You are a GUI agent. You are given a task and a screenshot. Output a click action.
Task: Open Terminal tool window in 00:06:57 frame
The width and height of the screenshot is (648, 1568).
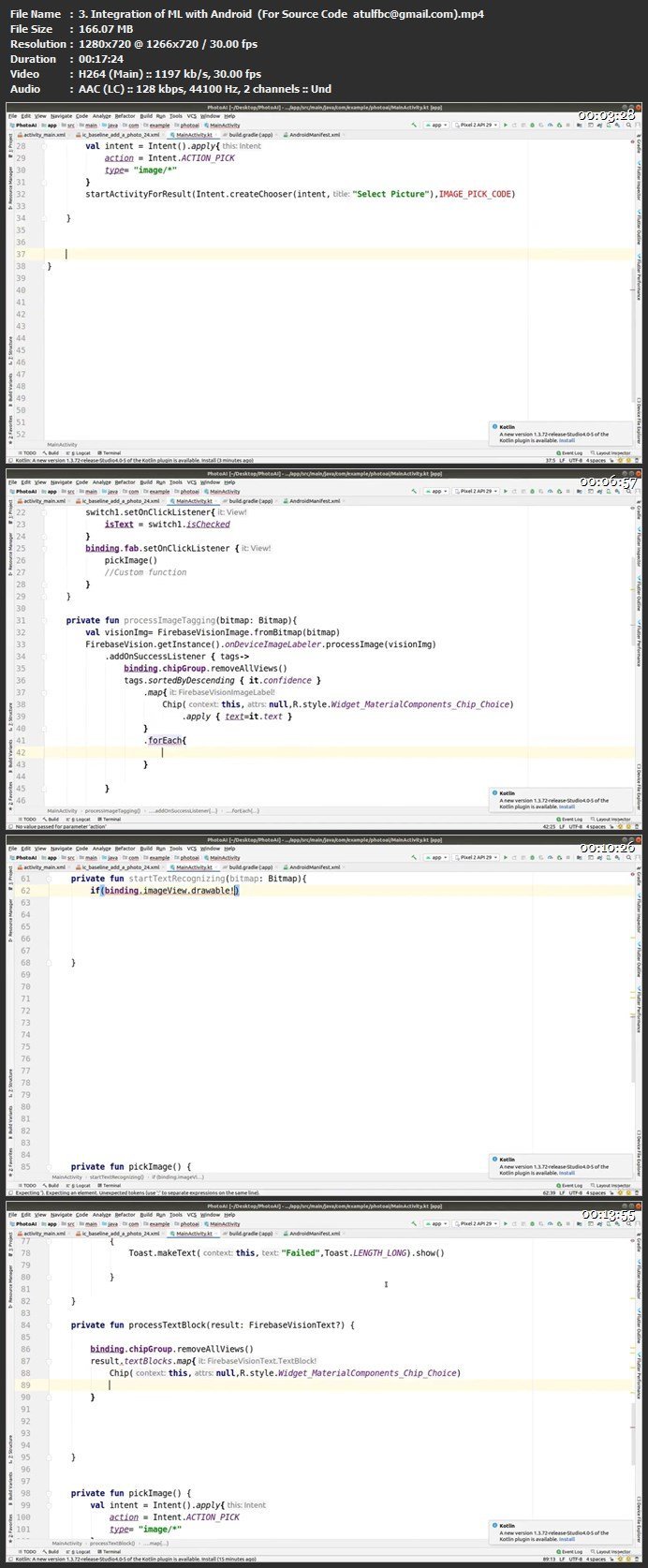(x=111, y=819)
